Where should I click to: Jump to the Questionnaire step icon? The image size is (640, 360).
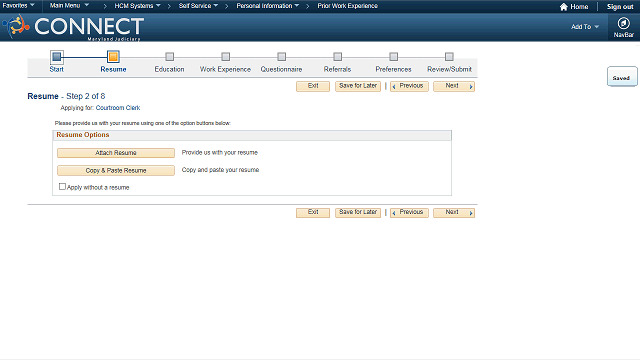[281, 56]
